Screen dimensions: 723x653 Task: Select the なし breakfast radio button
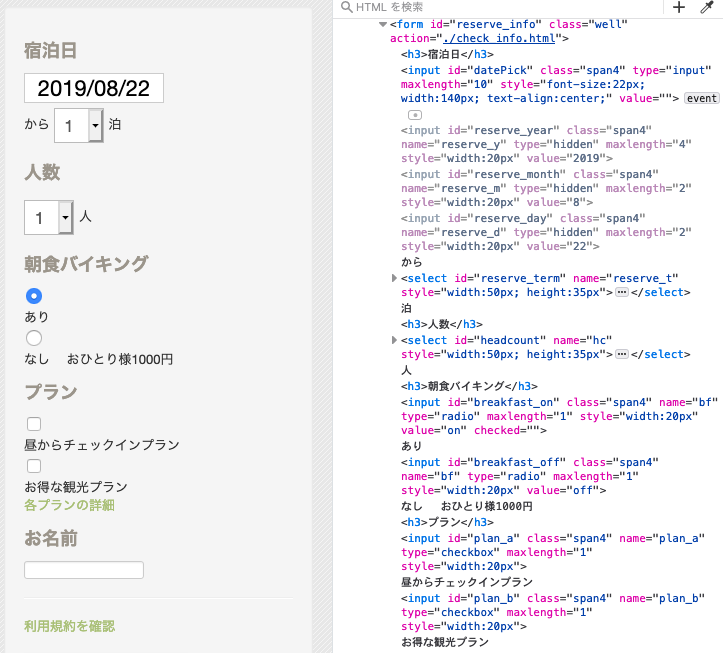[34, 338]
